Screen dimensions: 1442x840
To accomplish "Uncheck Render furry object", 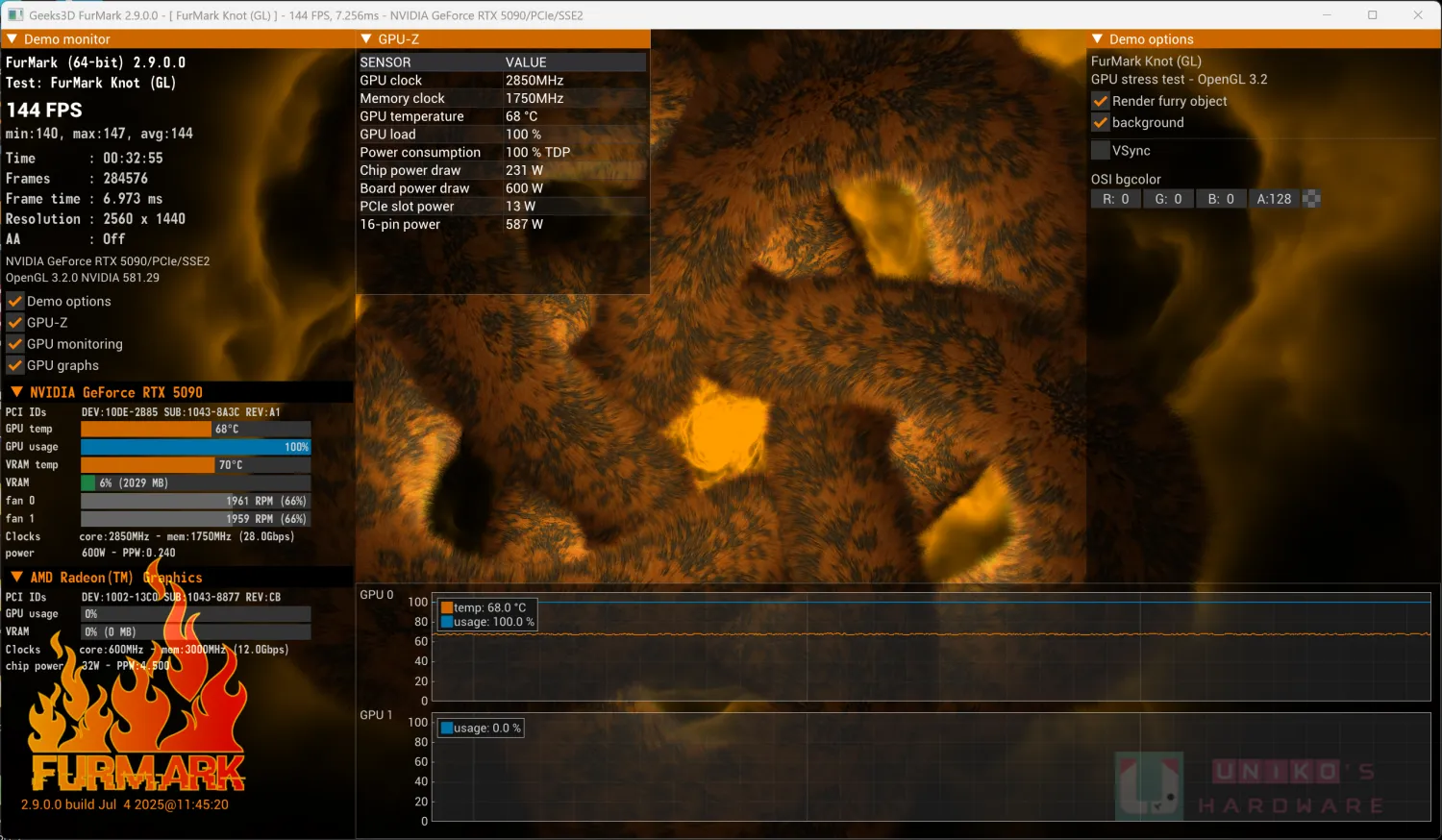I will tap(1101, 101).
